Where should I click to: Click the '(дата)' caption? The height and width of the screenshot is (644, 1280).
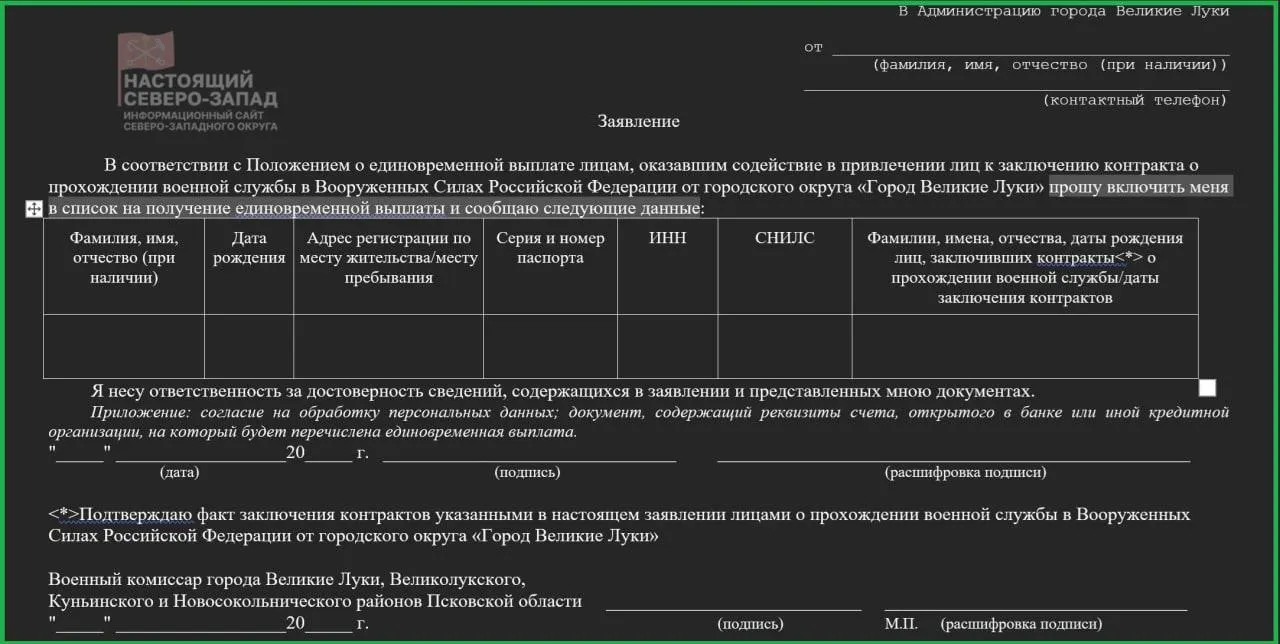[x=179, y=472]
